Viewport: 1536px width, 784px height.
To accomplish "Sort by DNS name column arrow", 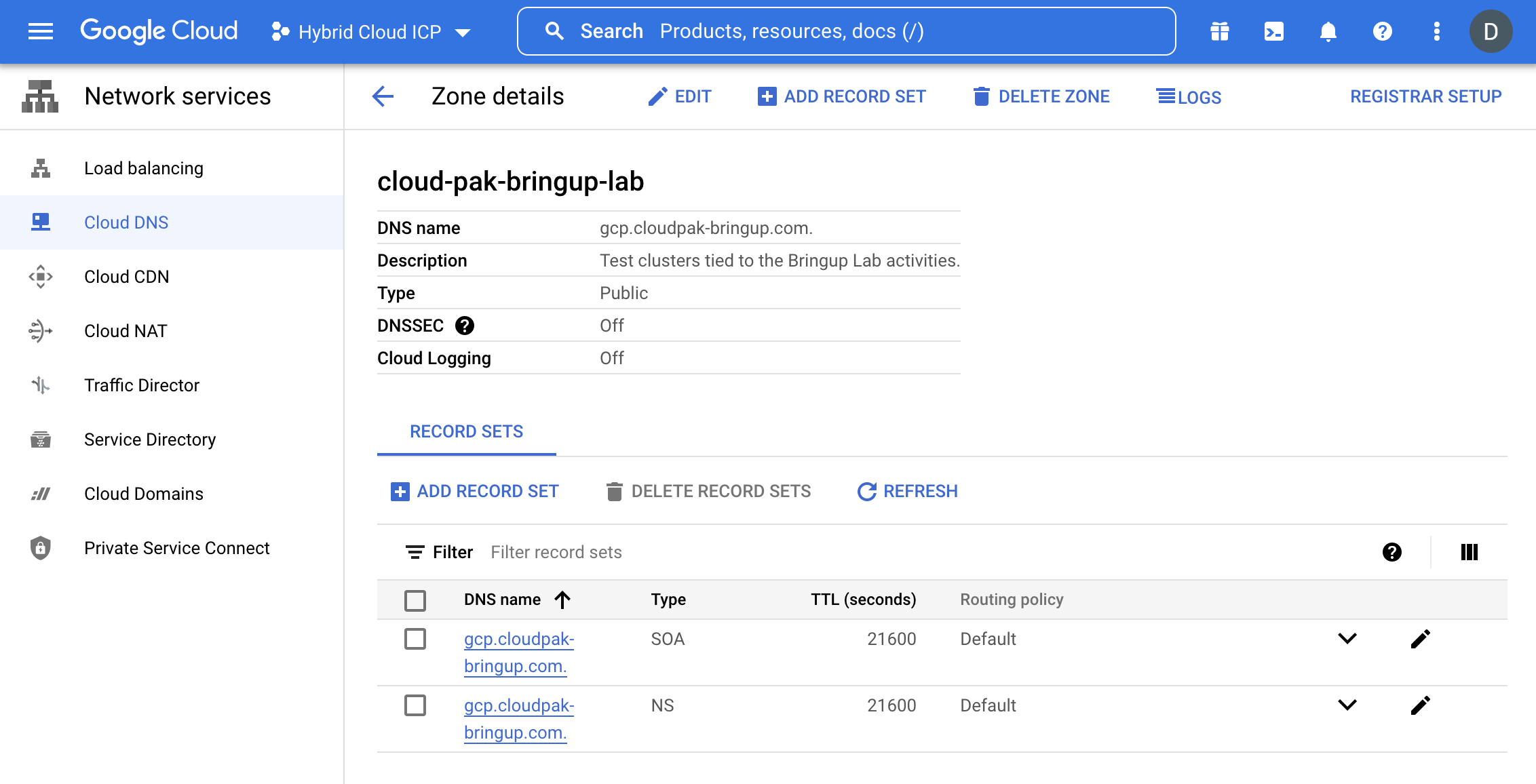I will 562,600.
